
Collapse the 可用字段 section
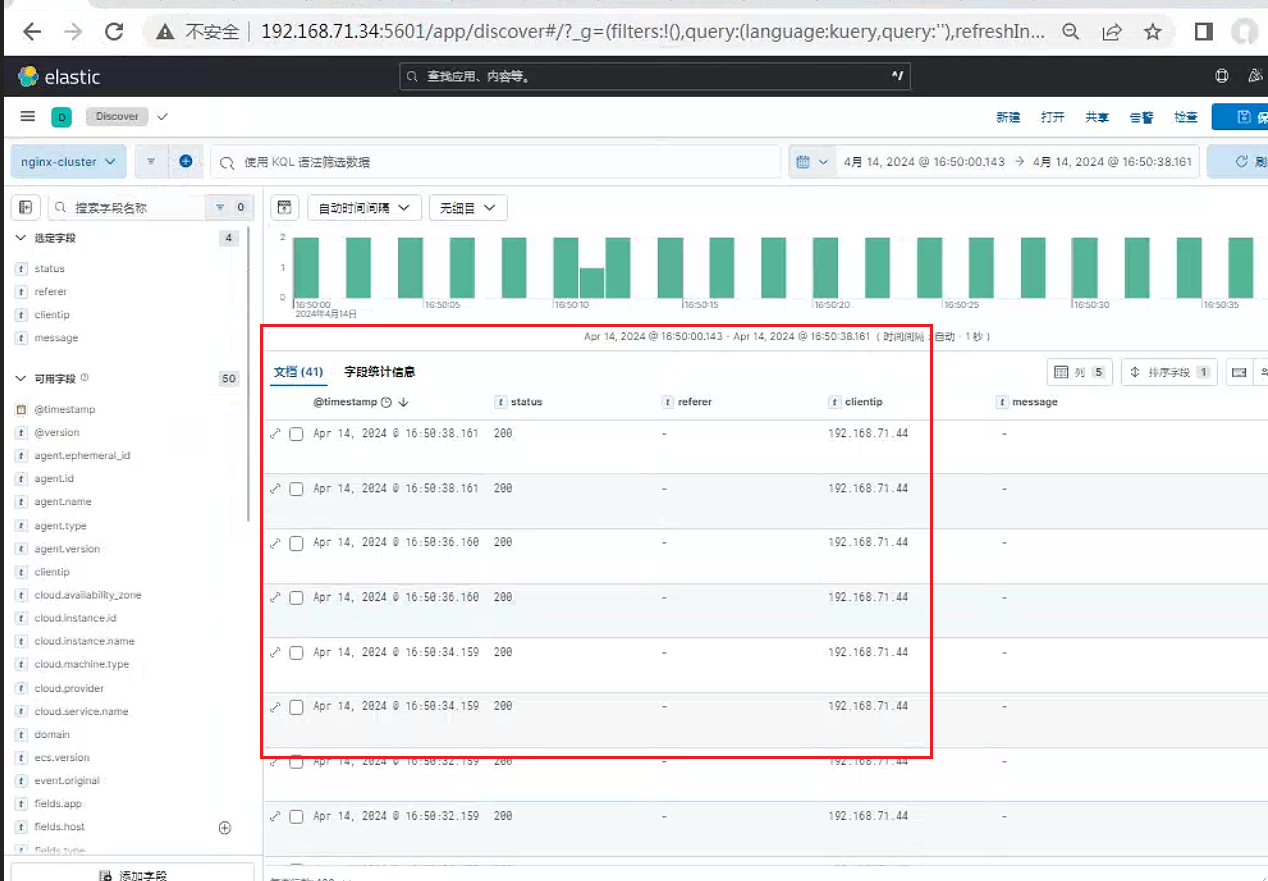point(20,379)
